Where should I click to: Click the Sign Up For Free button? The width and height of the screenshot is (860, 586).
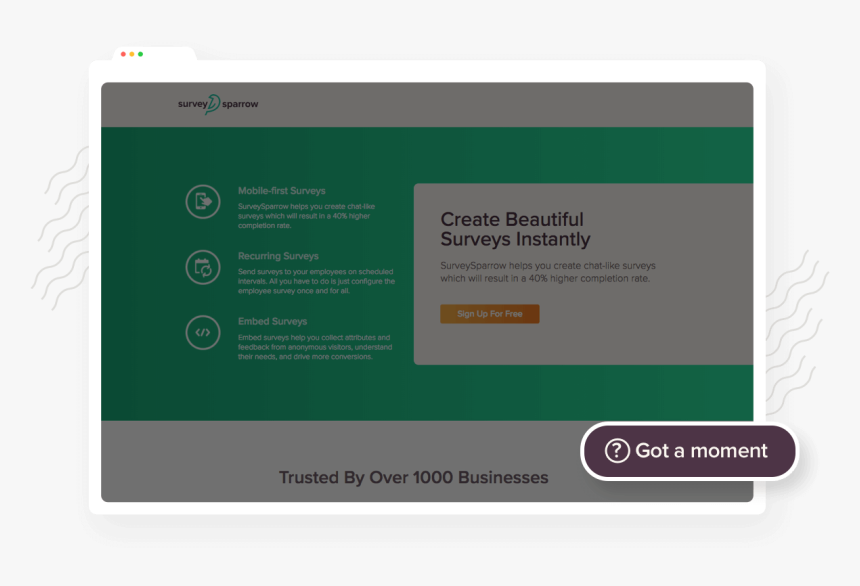tap(490, 314)
